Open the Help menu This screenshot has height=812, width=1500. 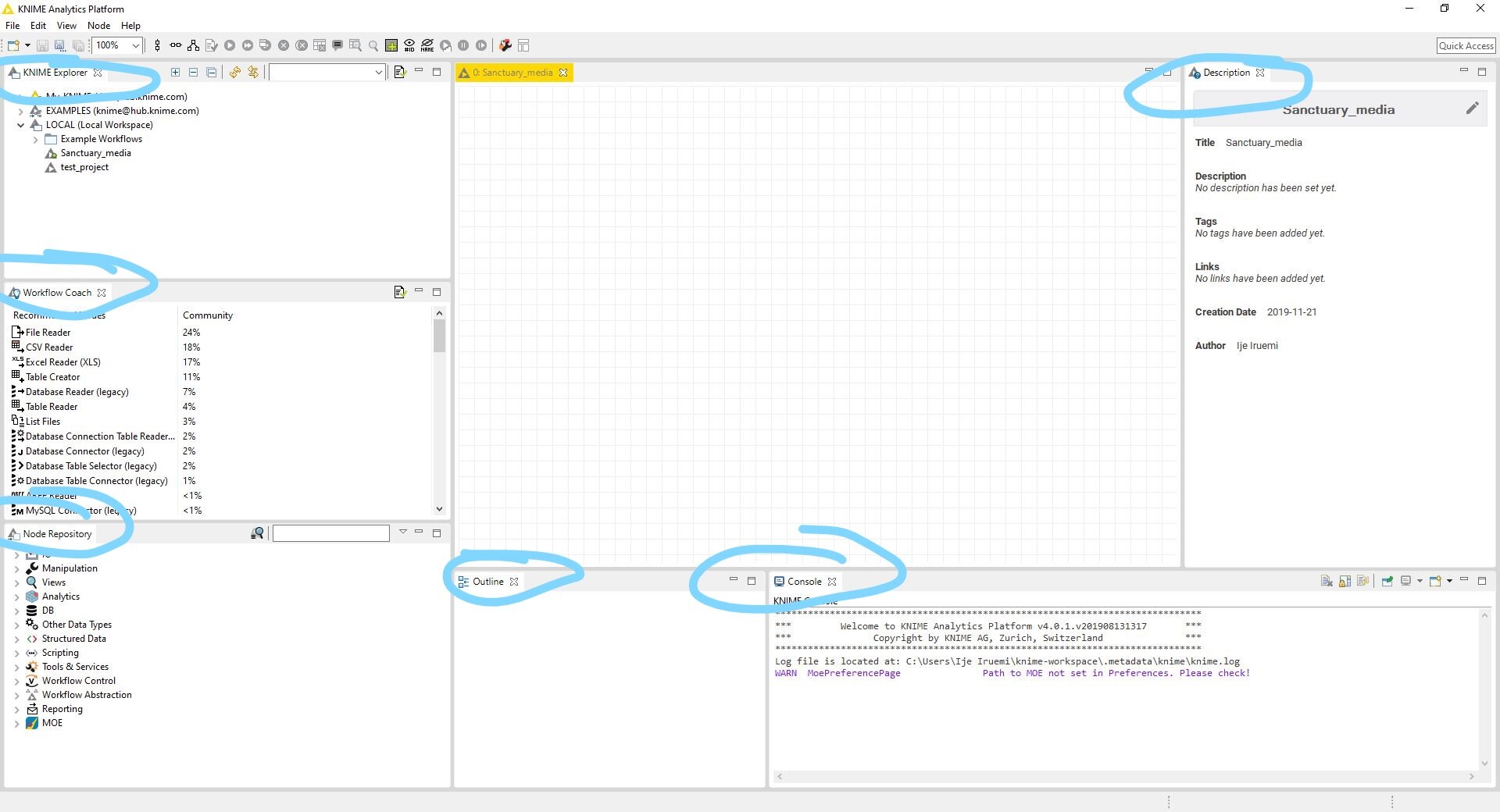tap(130, 25)
